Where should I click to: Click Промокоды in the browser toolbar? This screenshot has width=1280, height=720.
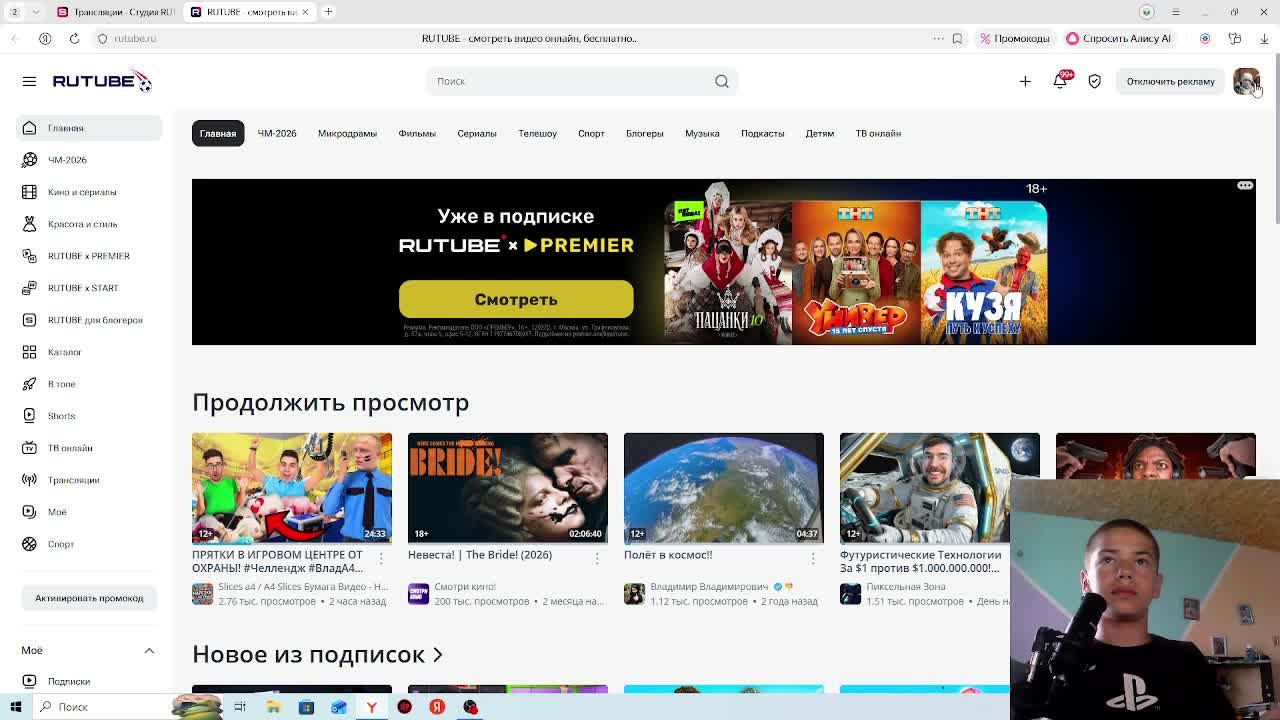1015,38
